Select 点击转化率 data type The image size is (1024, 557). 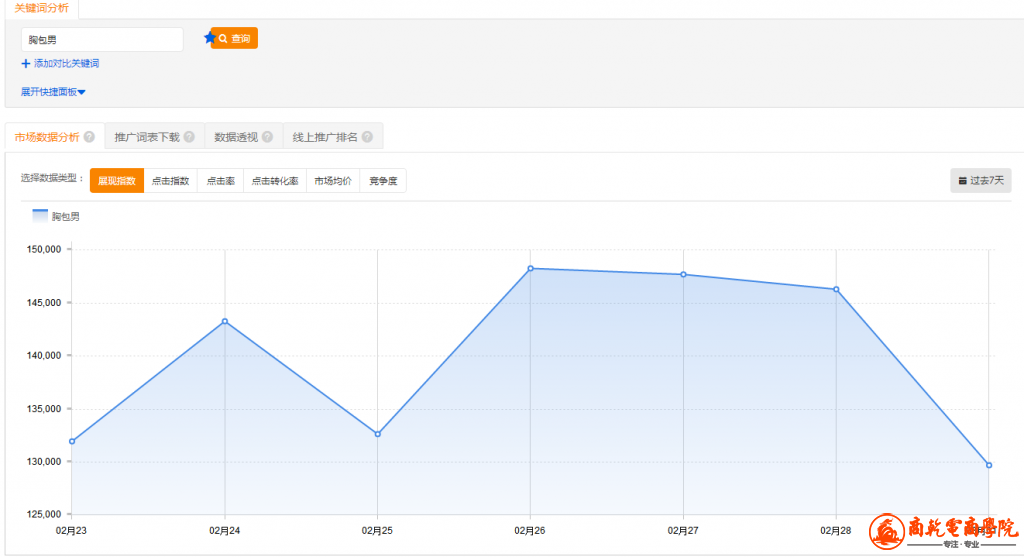[274, 181]
